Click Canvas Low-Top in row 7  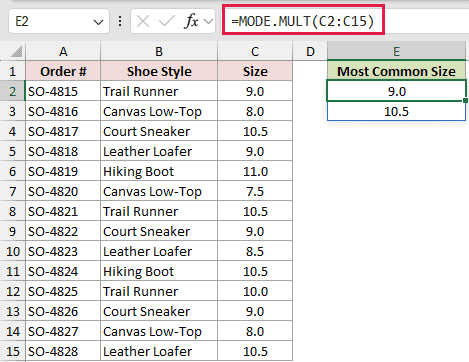click(159, 191)
